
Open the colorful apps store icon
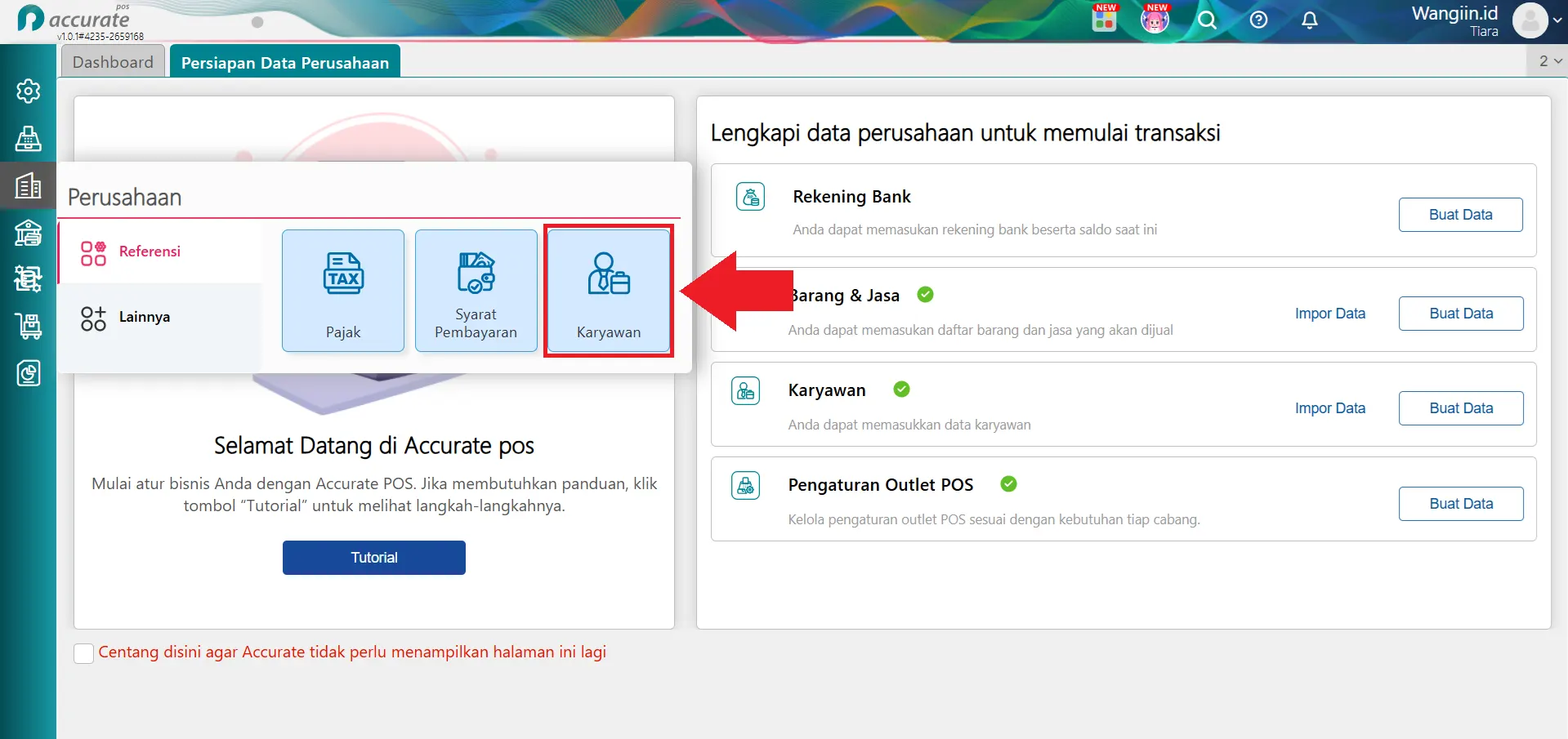click(1104, 19)
